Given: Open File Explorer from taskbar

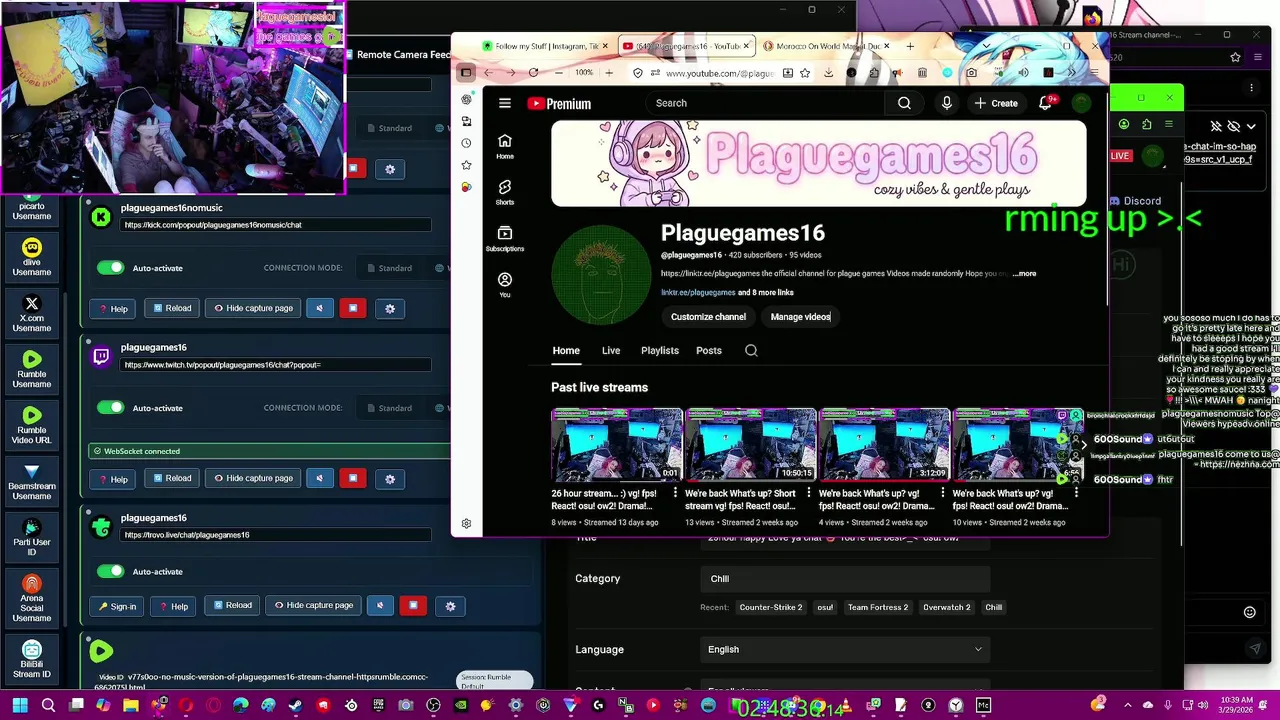Looking at the screenshot, I should [131, 706].
